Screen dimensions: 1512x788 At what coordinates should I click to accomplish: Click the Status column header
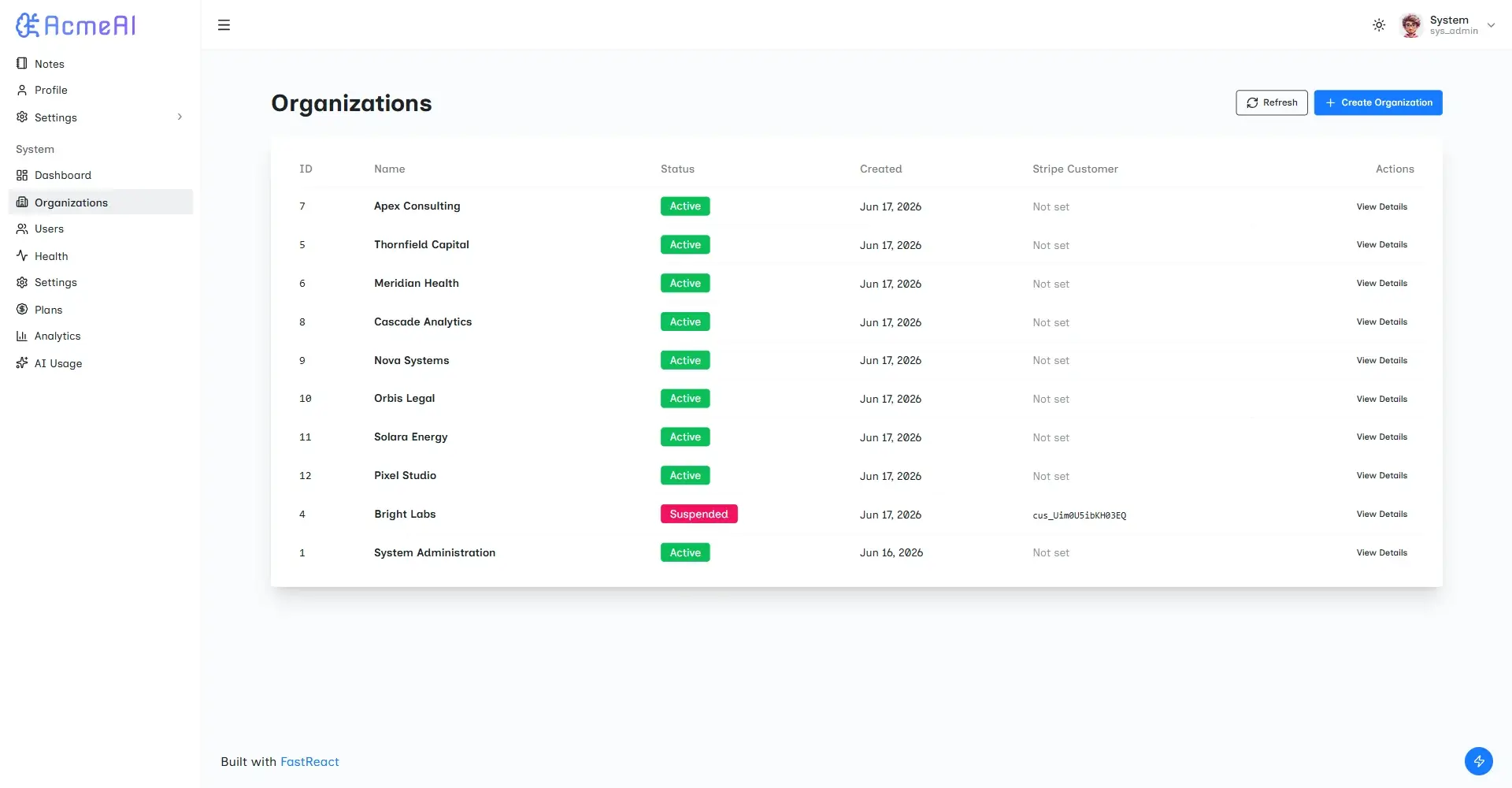pos(677,169)
